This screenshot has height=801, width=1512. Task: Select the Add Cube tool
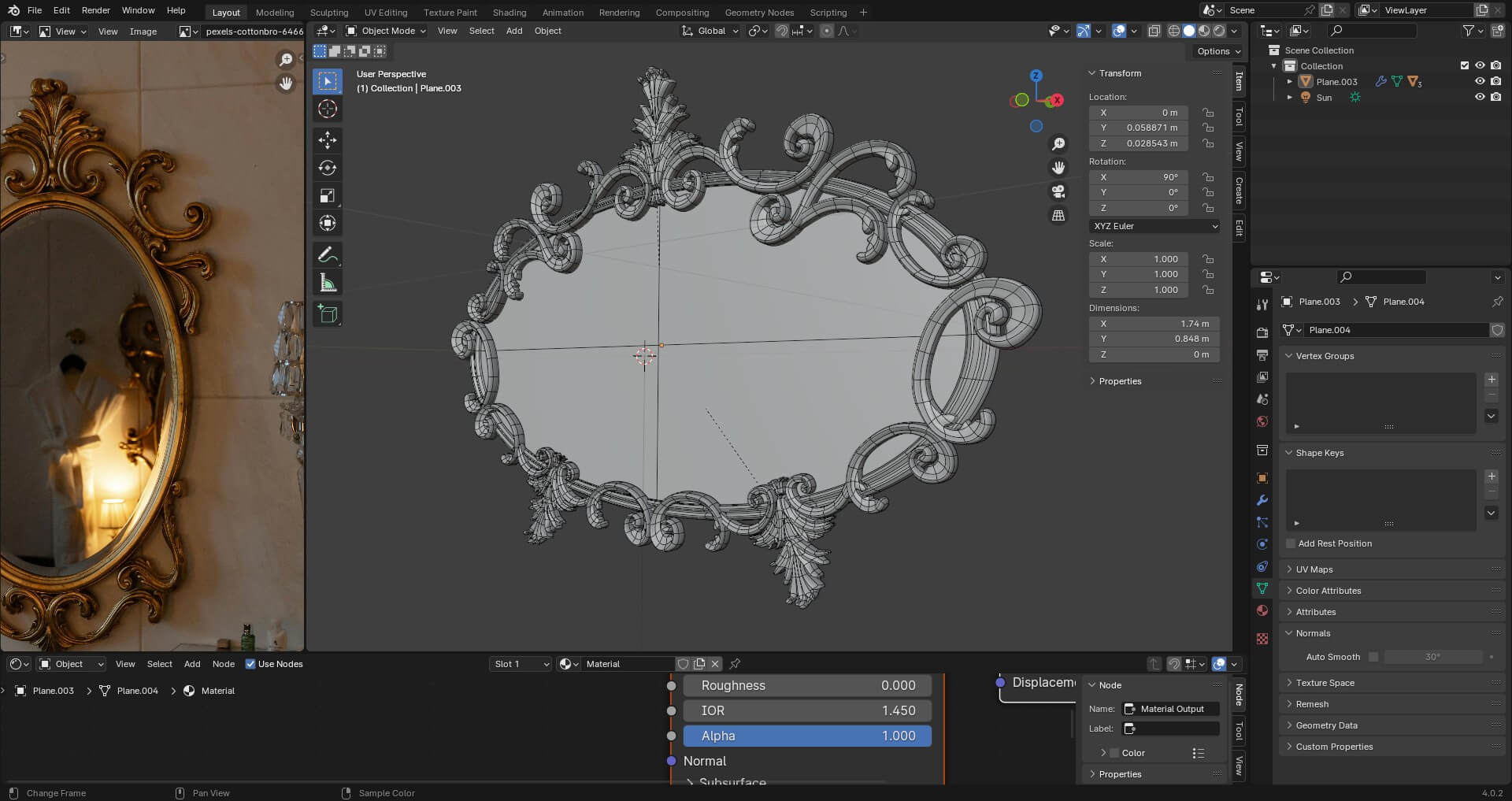(x=328, y=314)
